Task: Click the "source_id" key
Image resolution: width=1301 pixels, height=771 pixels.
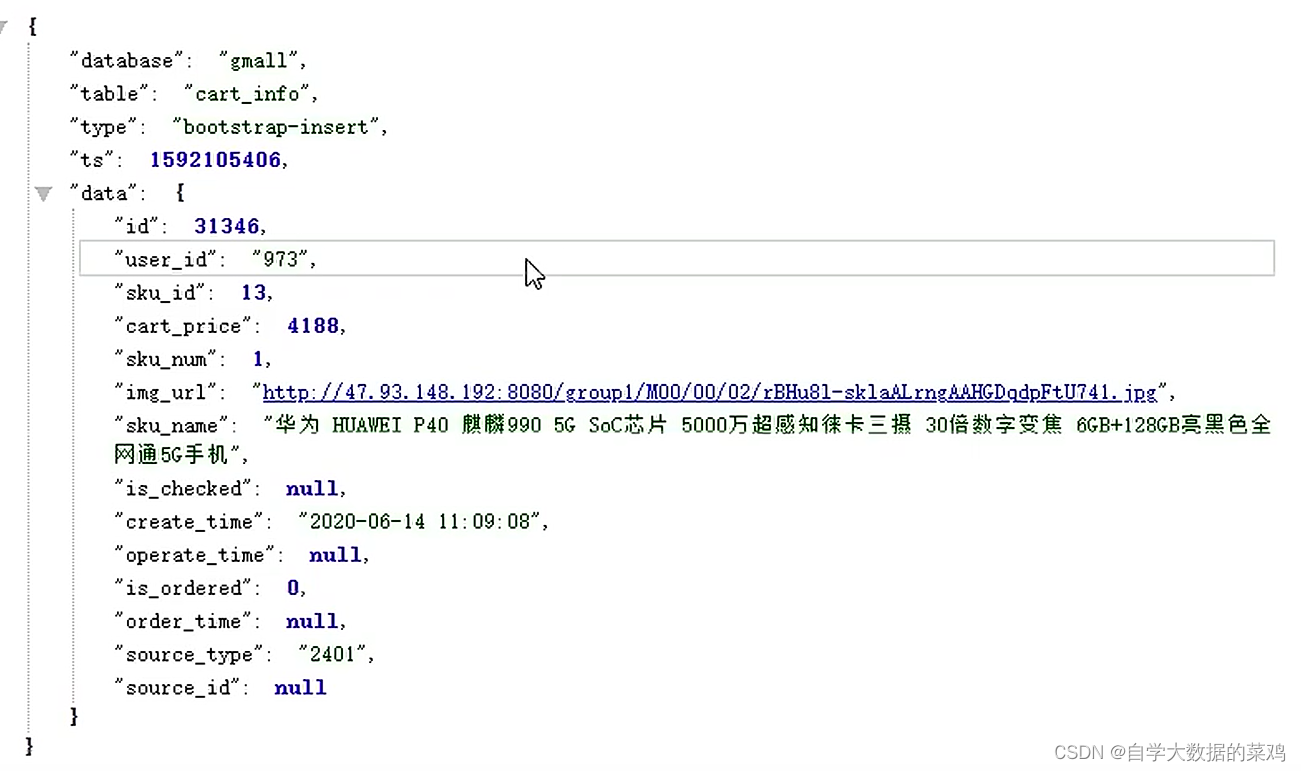Action: (177, 687)
